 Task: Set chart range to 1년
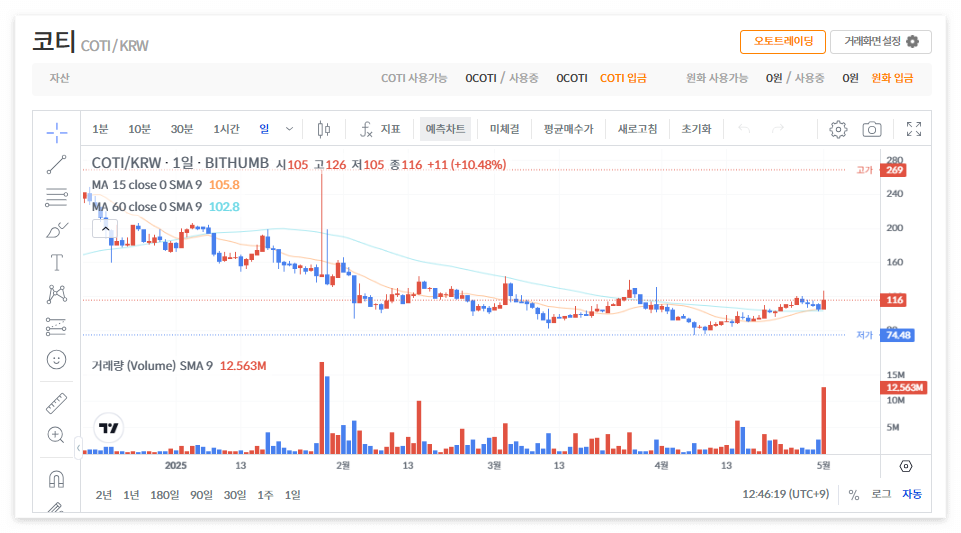[131, 494]
